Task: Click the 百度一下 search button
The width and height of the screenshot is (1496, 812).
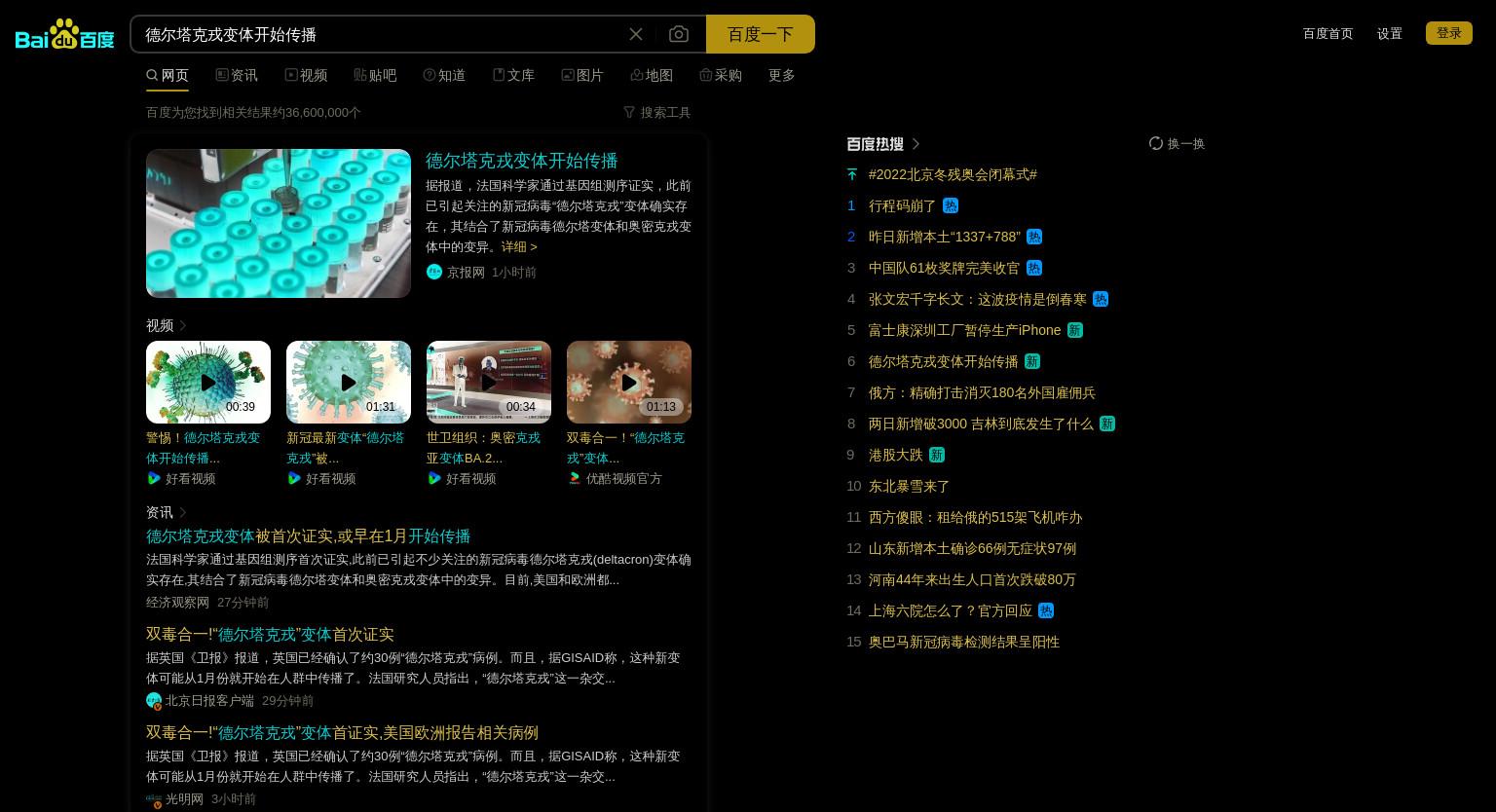Action: [761, 34]
